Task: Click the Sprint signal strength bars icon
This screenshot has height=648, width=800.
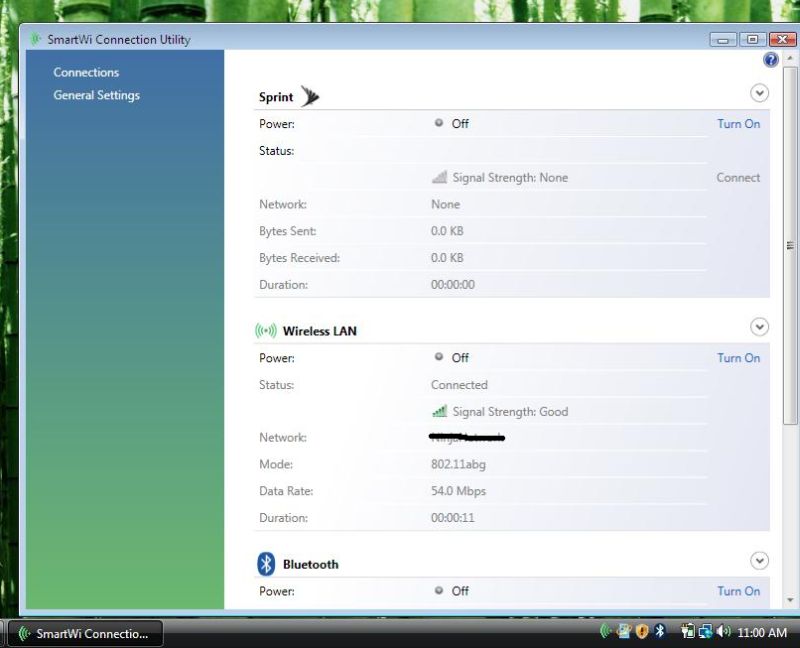Action: coord(439,177)
